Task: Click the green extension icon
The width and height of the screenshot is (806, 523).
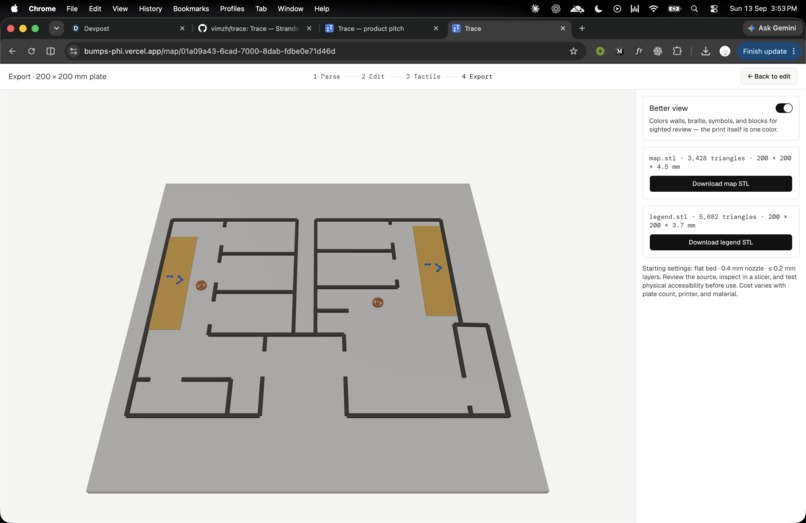Action: tap(600, 51)
